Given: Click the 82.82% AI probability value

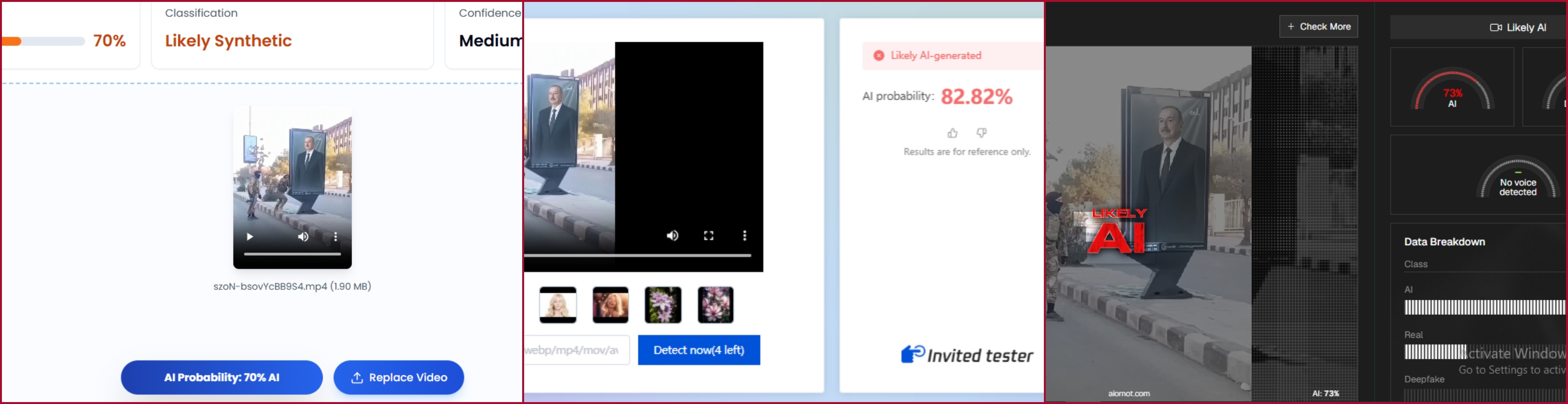Looking at the screenshot, I should [977, 96].
